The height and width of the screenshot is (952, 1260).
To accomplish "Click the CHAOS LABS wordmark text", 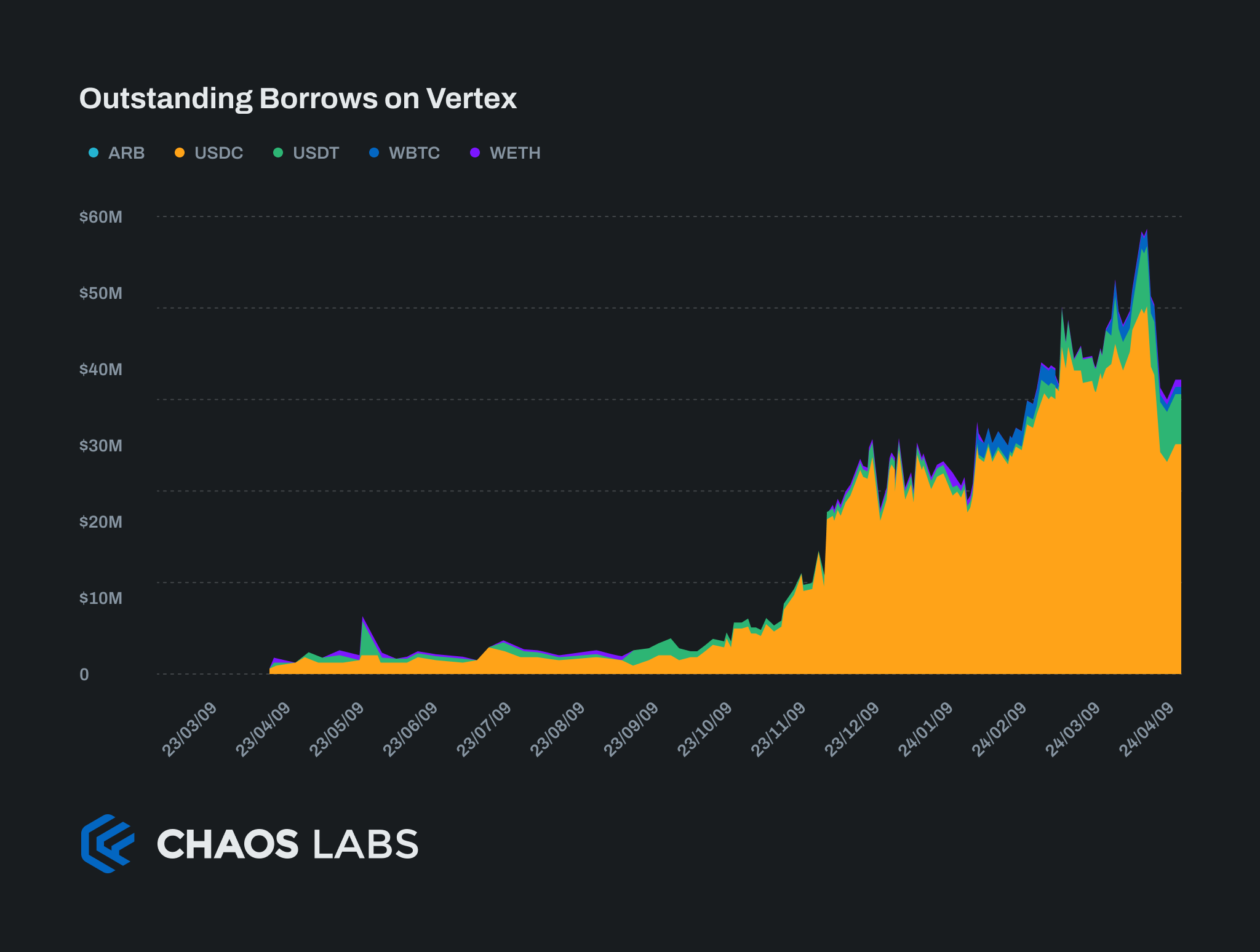I will [287, 844].
